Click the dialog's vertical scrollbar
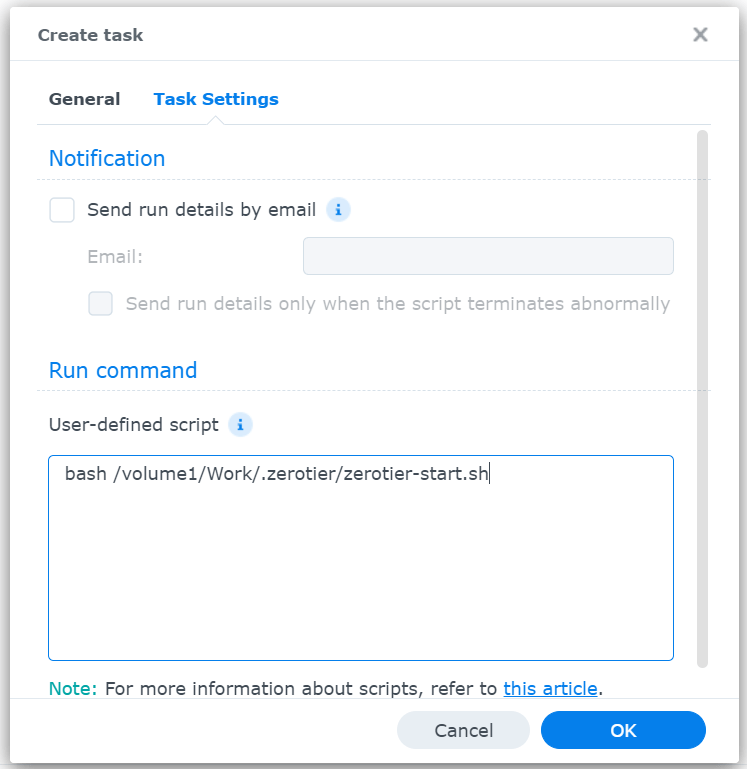747x769 pixels. click(x=702, y=399)
